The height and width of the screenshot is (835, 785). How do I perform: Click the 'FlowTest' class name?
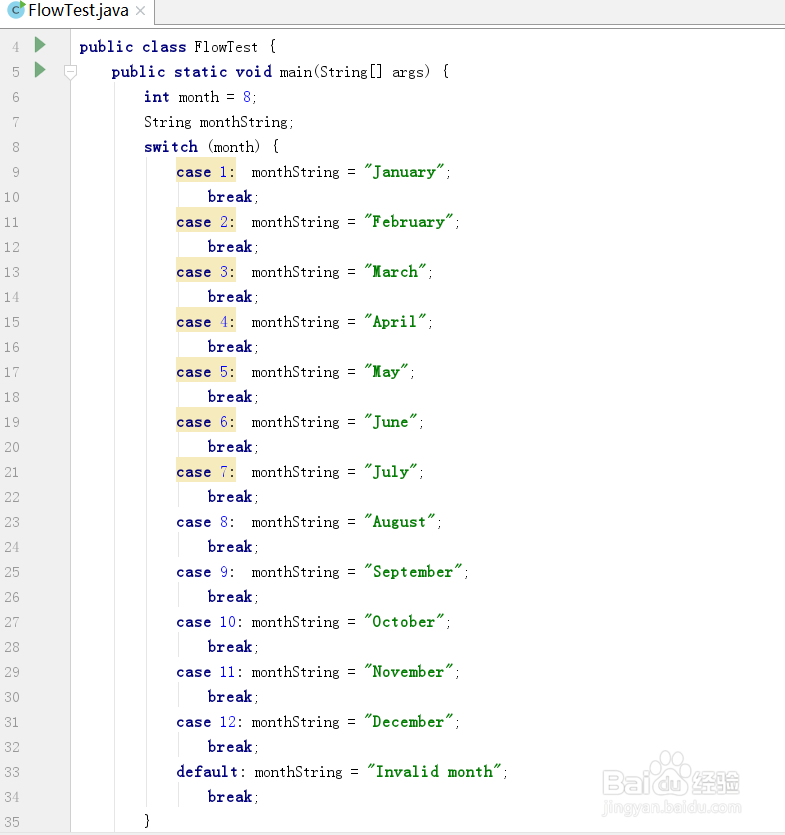[x=226, y=47]
